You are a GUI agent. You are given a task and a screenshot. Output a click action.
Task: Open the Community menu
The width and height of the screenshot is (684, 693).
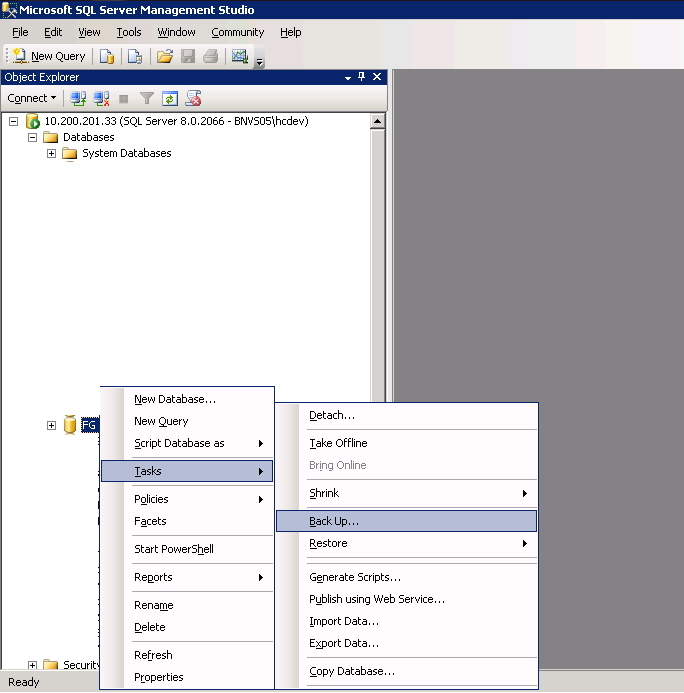click(x=237, y=32)
